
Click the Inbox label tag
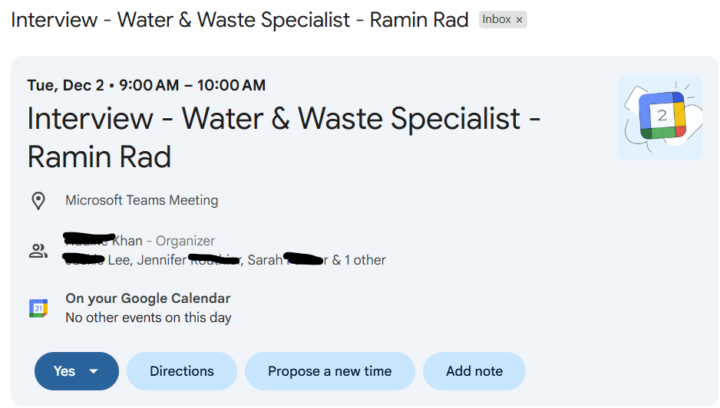pos(497,20)
